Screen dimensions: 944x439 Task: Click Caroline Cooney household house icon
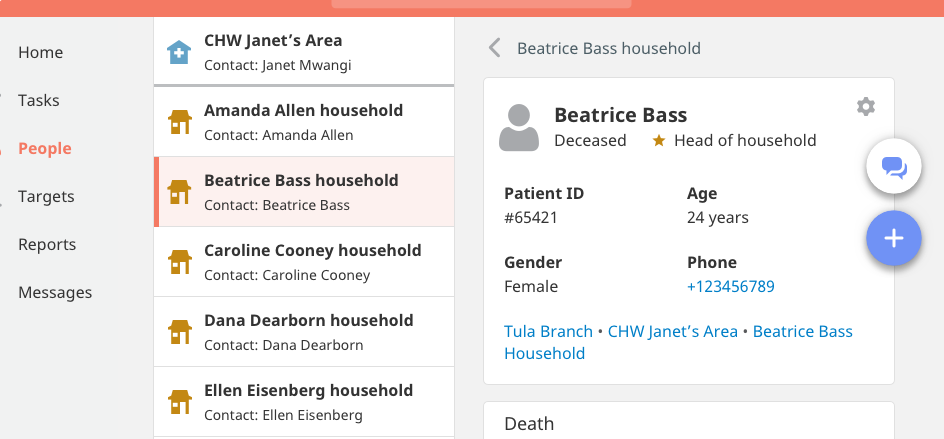point(179,262)
